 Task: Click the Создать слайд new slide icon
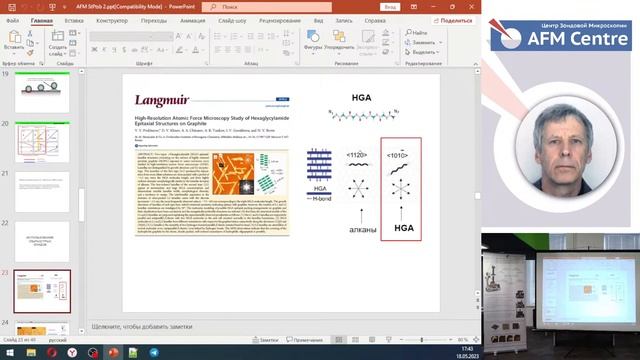pyautogui.click(x=58, y=36)
